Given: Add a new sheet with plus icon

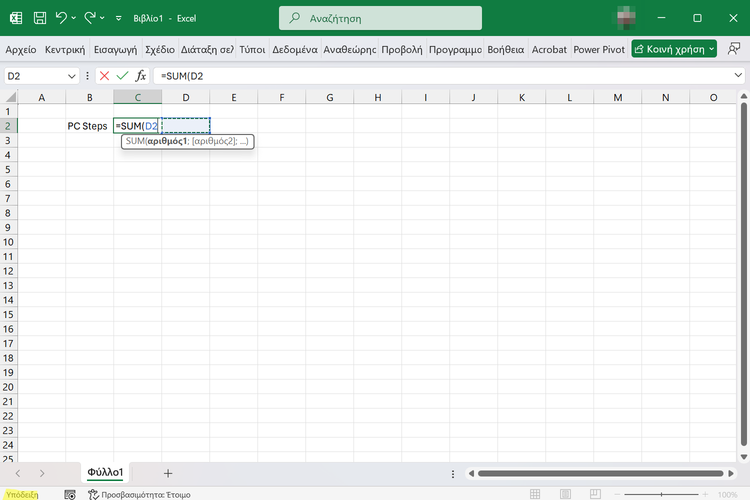Looking at the screenshot, I should click(x=168, y=473).
